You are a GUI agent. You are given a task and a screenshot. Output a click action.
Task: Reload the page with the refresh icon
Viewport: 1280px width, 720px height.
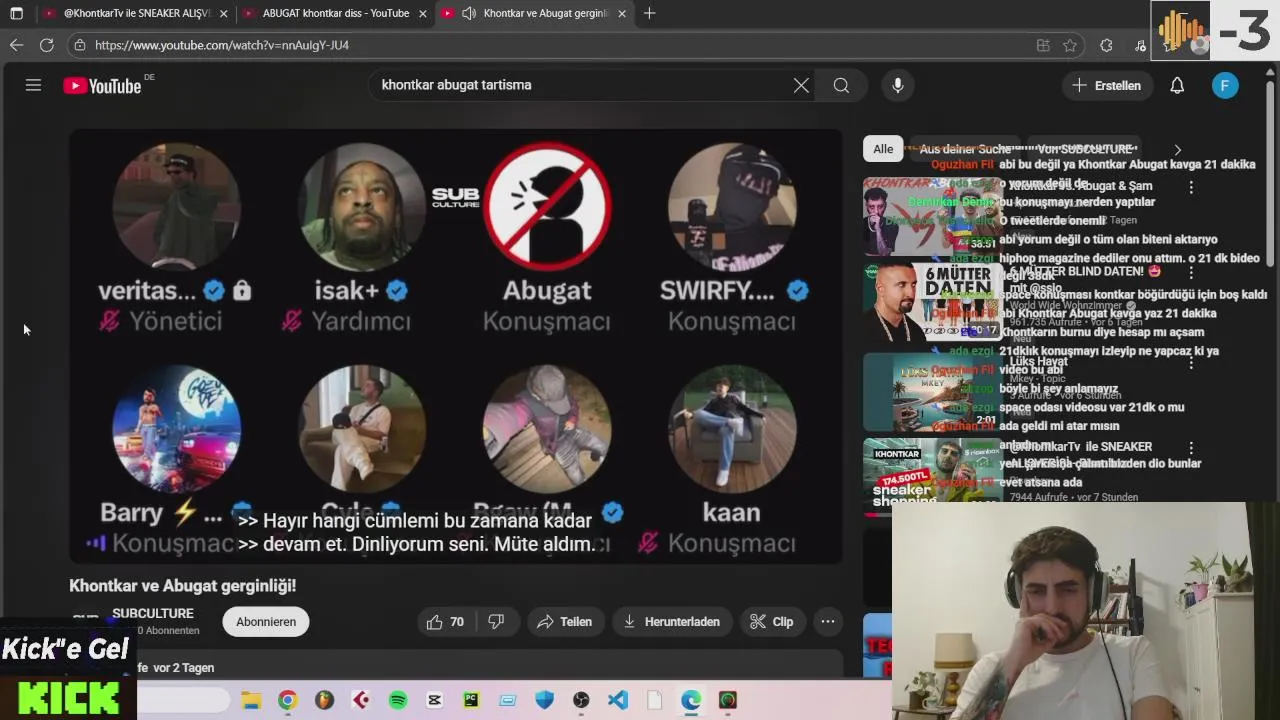click(x=46, y=45)
